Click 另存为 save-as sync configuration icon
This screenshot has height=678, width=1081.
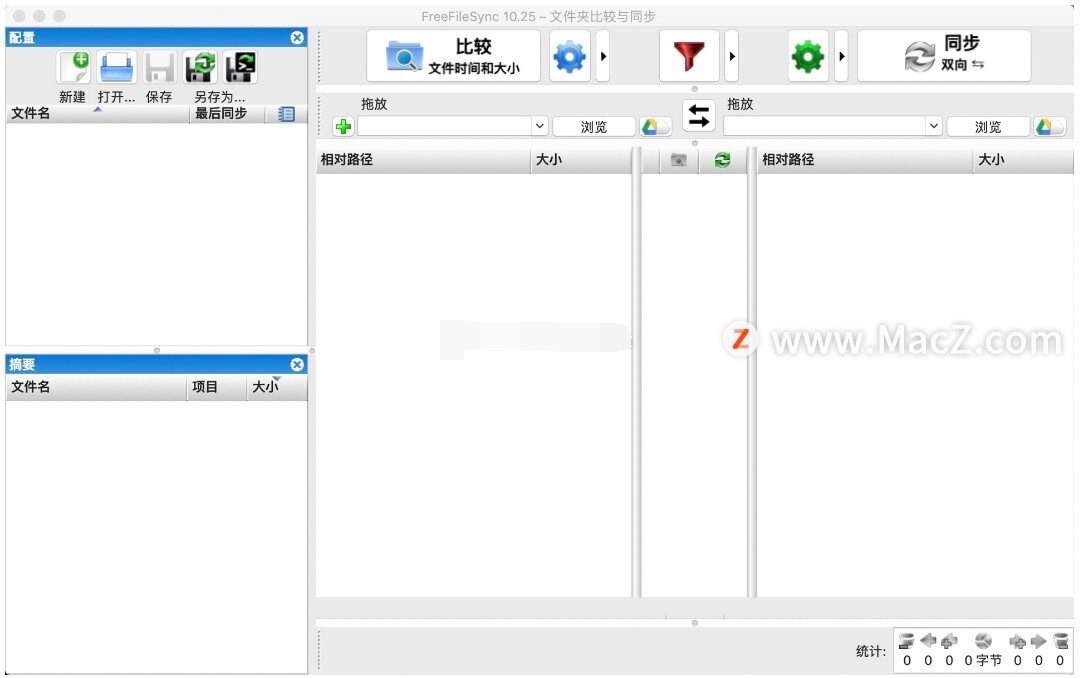[x=201, y=68]
